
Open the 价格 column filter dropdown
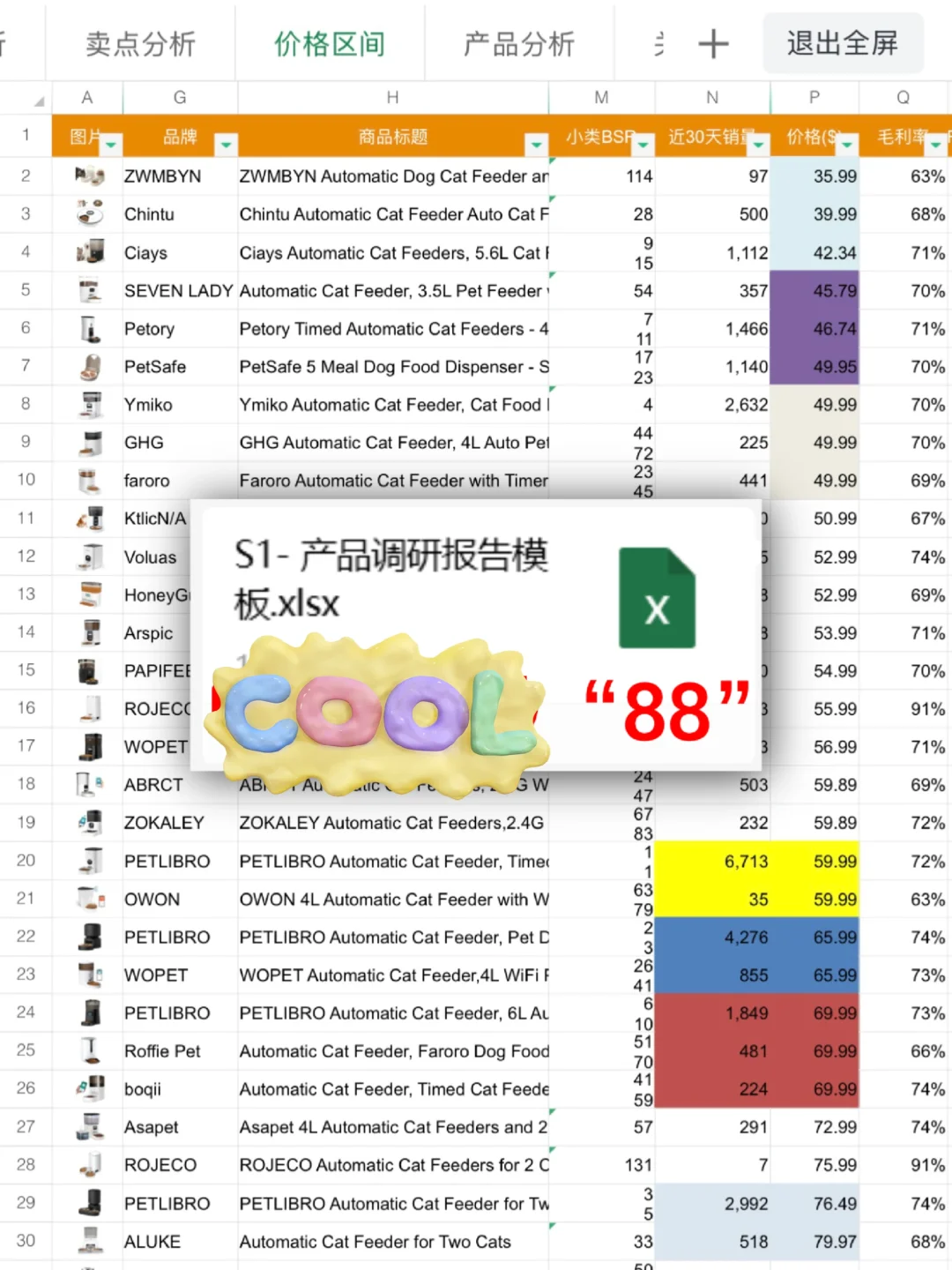point(847,144)
